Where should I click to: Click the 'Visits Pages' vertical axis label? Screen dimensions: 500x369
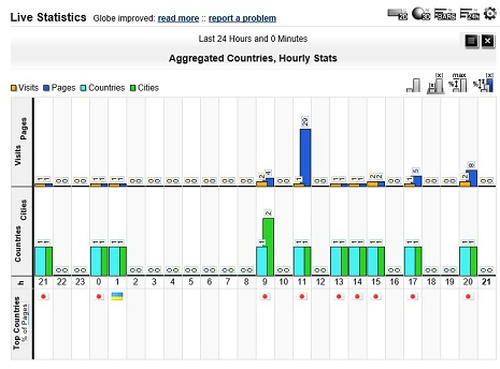point(20,141)
